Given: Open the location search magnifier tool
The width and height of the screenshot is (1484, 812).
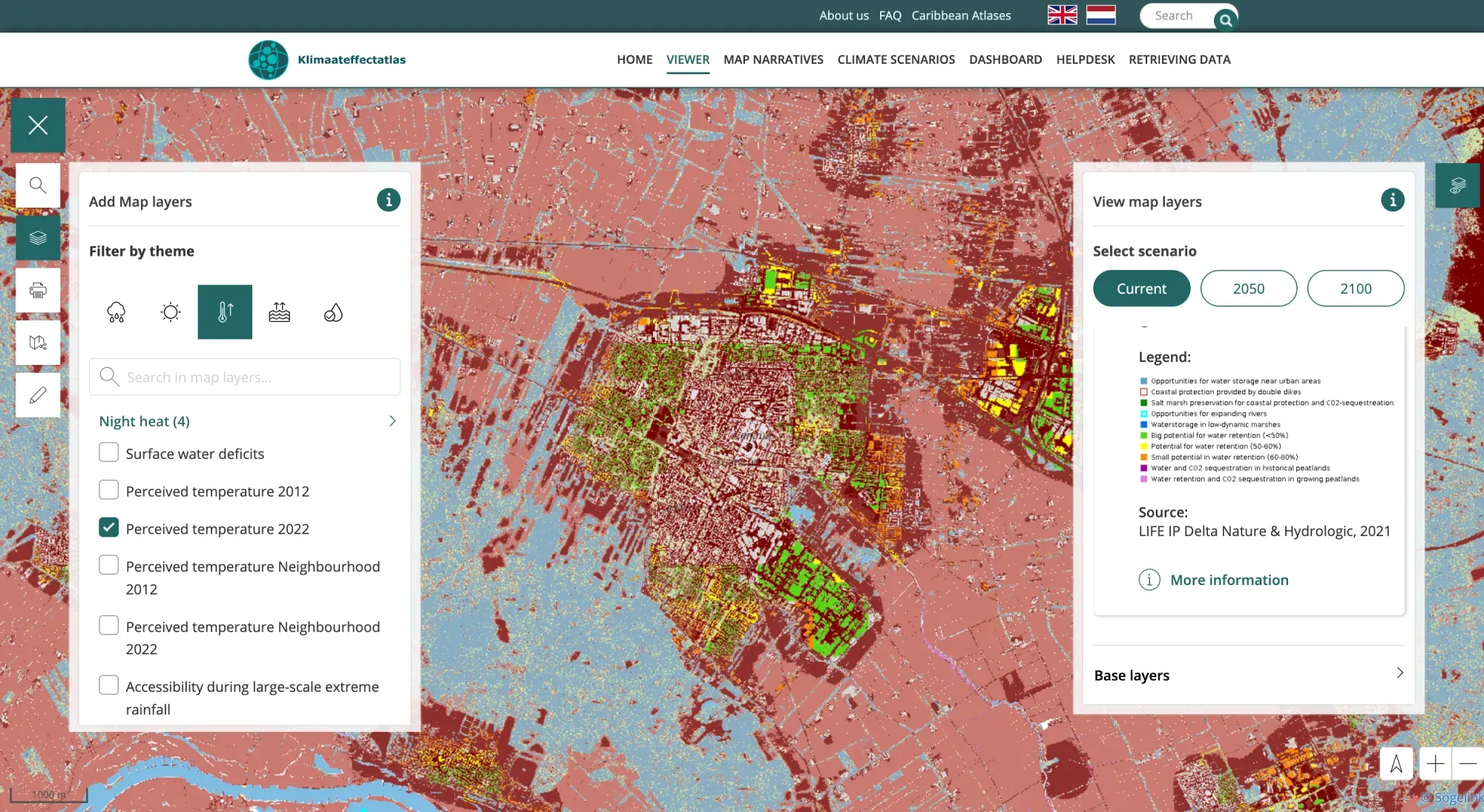Looking at the screenshot, I should point(38,185).
